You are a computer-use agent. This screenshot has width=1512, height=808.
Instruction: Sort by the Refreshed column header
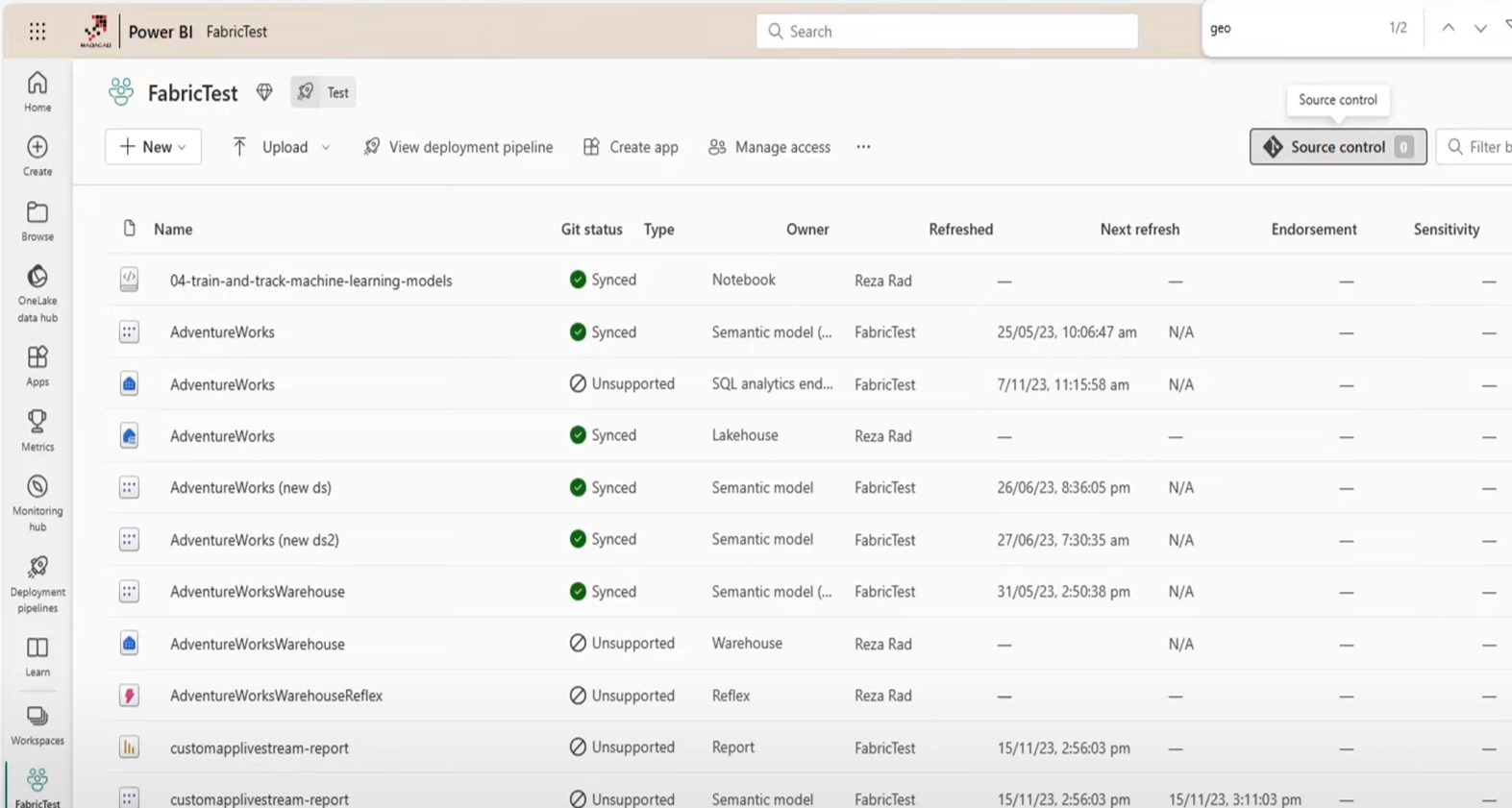point(960,230)
